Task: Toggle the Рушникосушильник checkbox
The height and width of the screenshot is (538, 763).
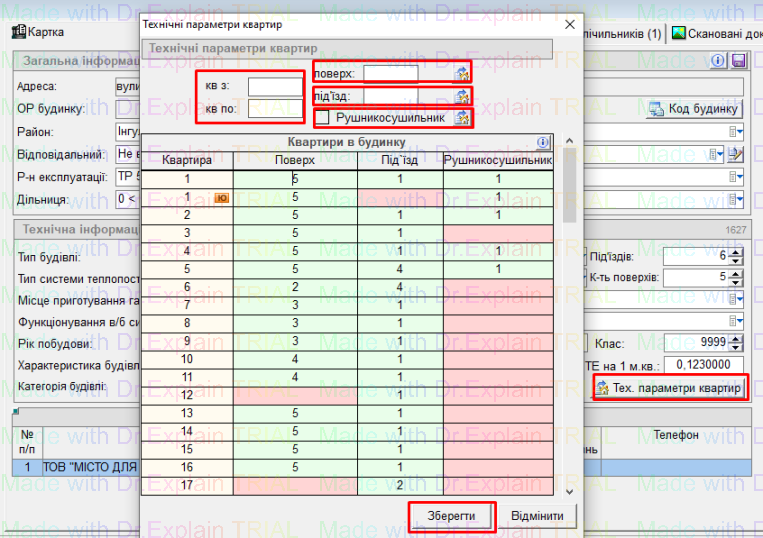Action: click(x=323, y=118)
